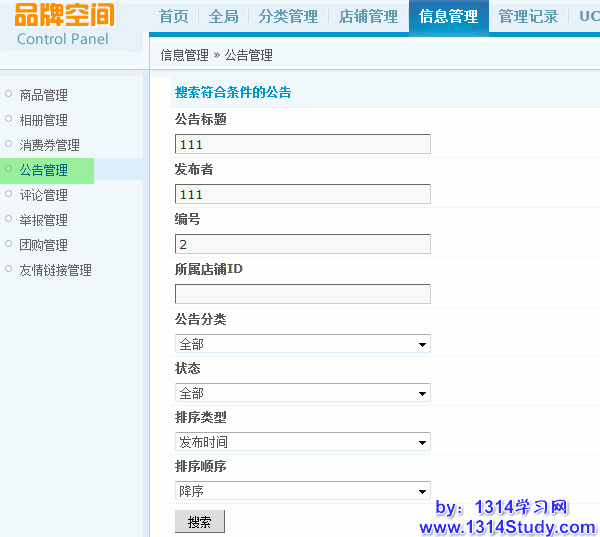Click the 搜索 button
Viewport: 600px width, 537px height.
(x=199, y=522)
